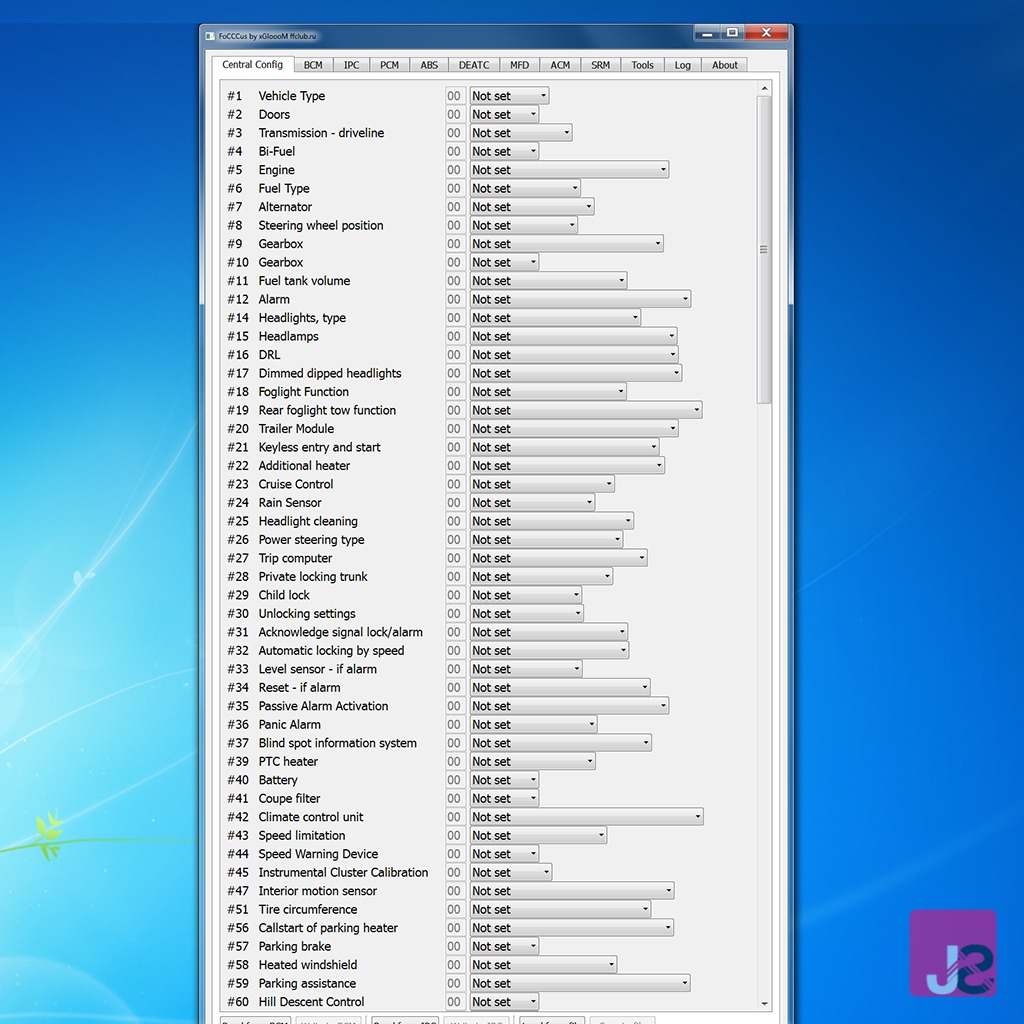The width and height of the screenshot is (1024, 1024).
Task: Expand the Alarm dropdown
Action: [581, 299]
